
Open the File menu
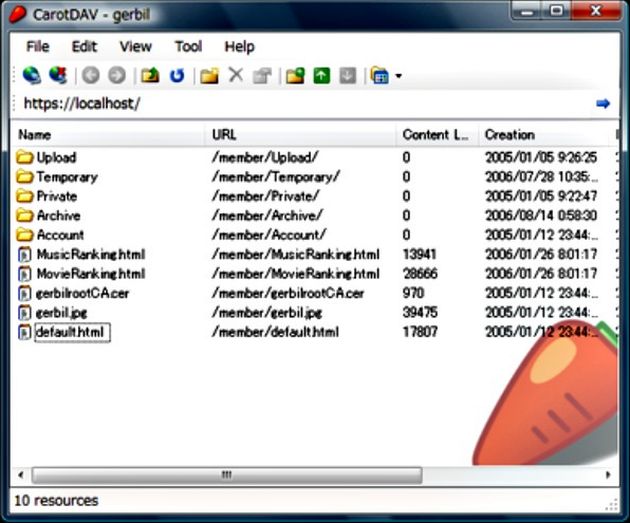click(38, 47)
